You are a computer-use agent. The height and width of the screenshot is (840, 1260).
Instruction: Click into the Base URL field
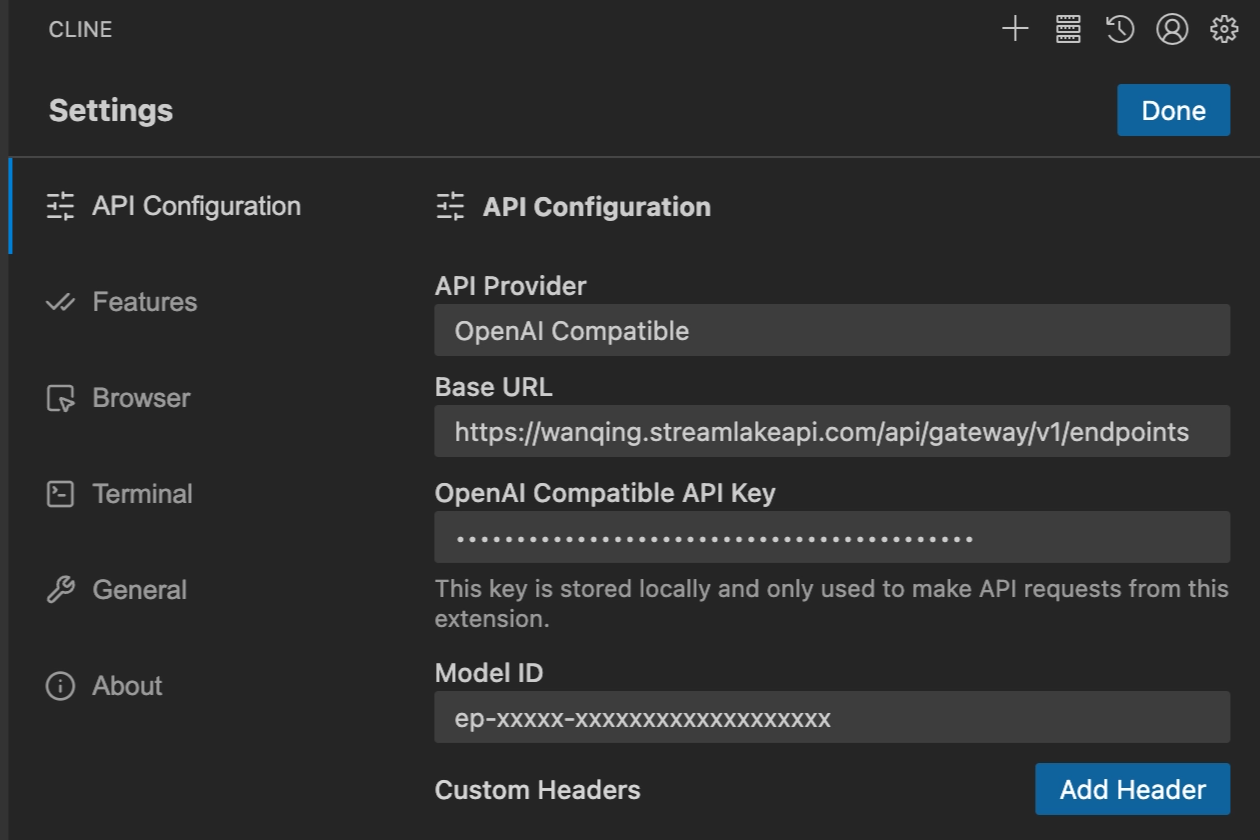coord(832,432)
